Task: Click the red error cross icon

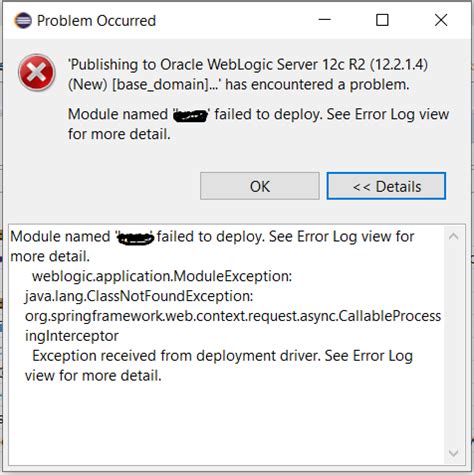Action: 37,73
